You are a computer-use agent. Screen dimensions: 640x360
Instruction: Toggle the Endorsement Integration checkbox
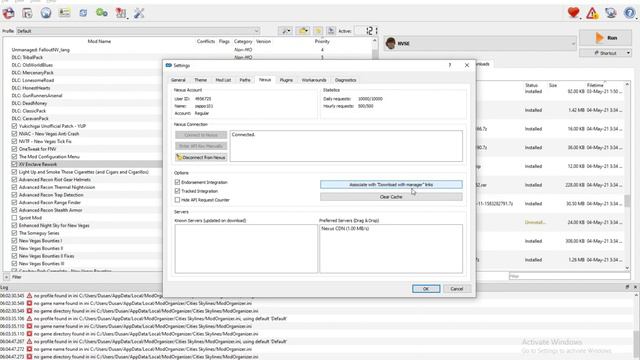coord(177,182)
